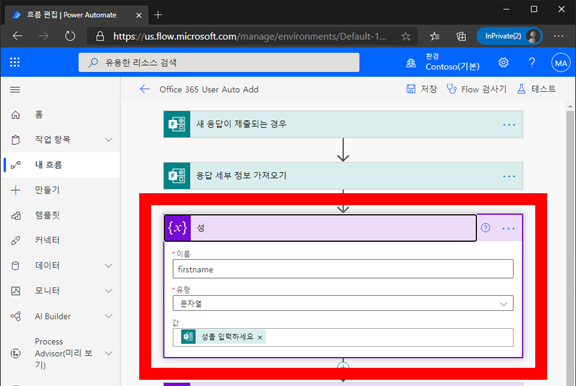Image resolution: width=576 pixels, height=386 pixels.
Task: Click the Forms icon on the 새 응답이 제출되는 경우 step
Action: click(177, 124)
